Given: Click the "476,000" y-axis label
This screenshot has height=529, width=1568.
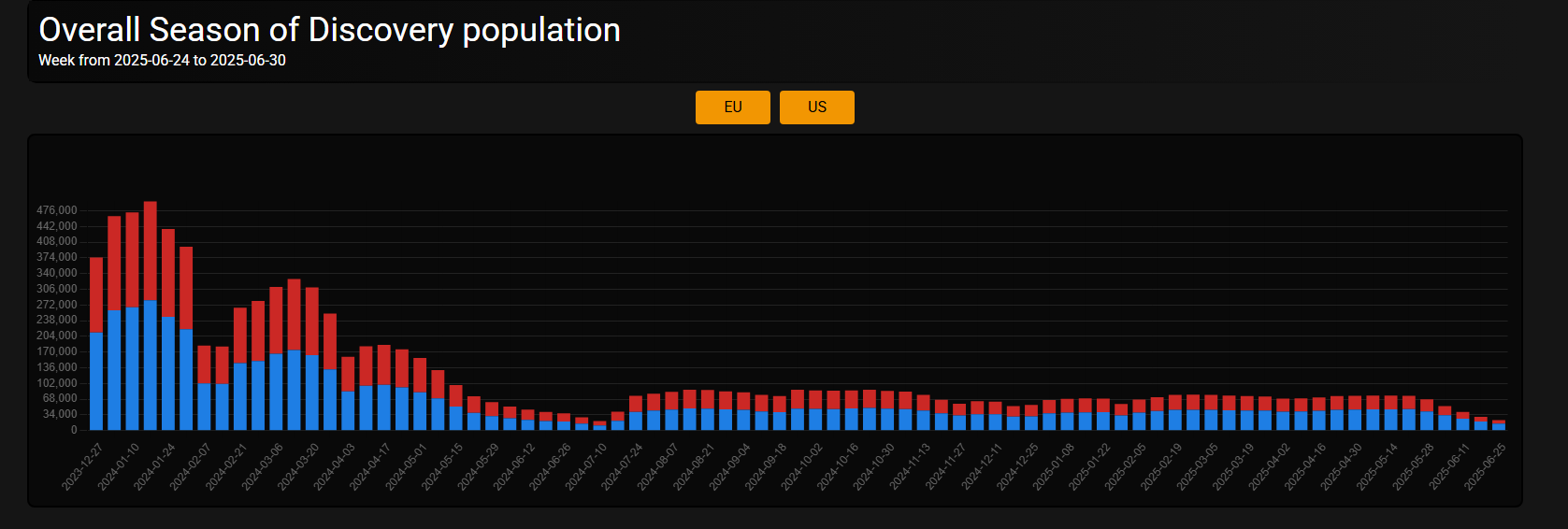Looking at the screenshot, I should point(57,210).
